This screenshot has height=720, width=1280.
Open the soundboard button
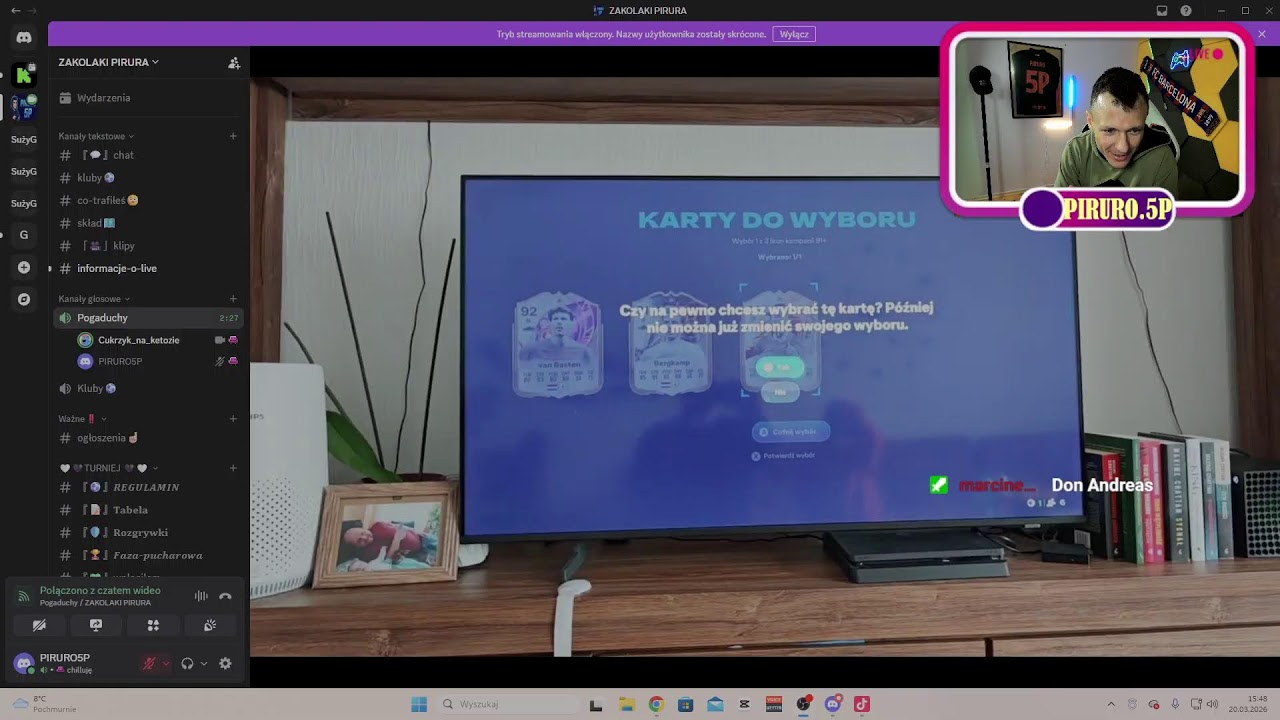point(210,625)
